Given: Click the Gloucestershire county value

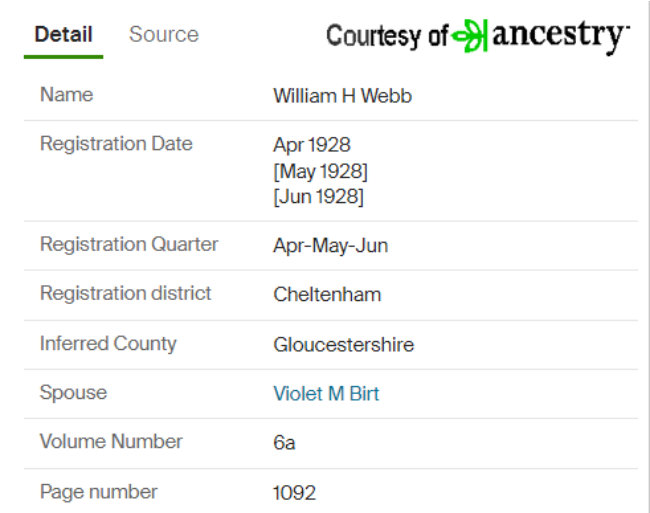Looking at the screenshot, I should pyautogui.click(x=344, y=345).
